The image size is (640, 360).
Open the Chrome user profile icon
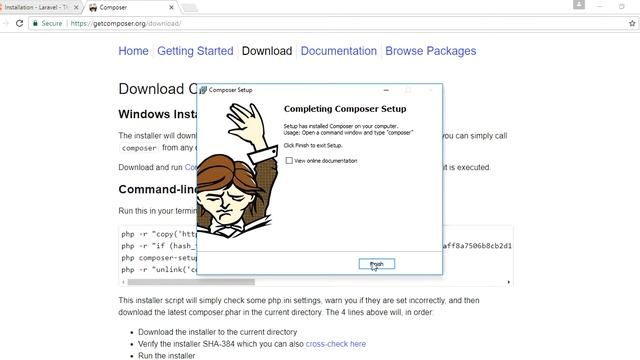pos(579,4)
